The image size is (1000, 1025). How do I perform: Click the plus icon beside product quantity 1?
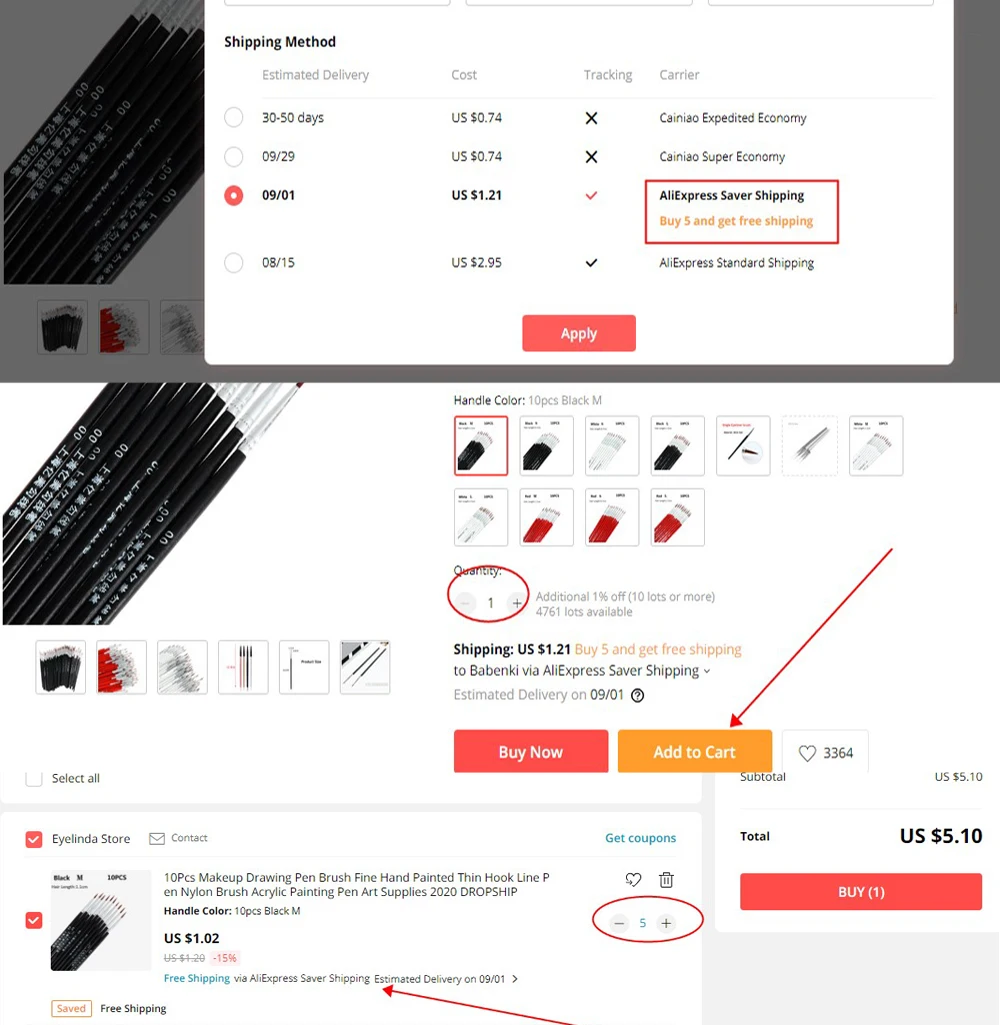point(516,603)
